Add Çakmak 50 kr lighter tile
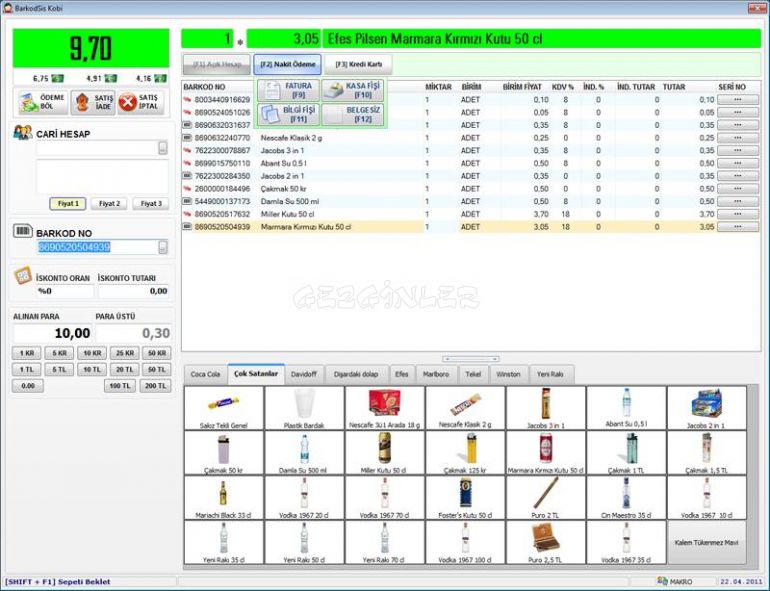The image size is (770, 591). [224, 452]
